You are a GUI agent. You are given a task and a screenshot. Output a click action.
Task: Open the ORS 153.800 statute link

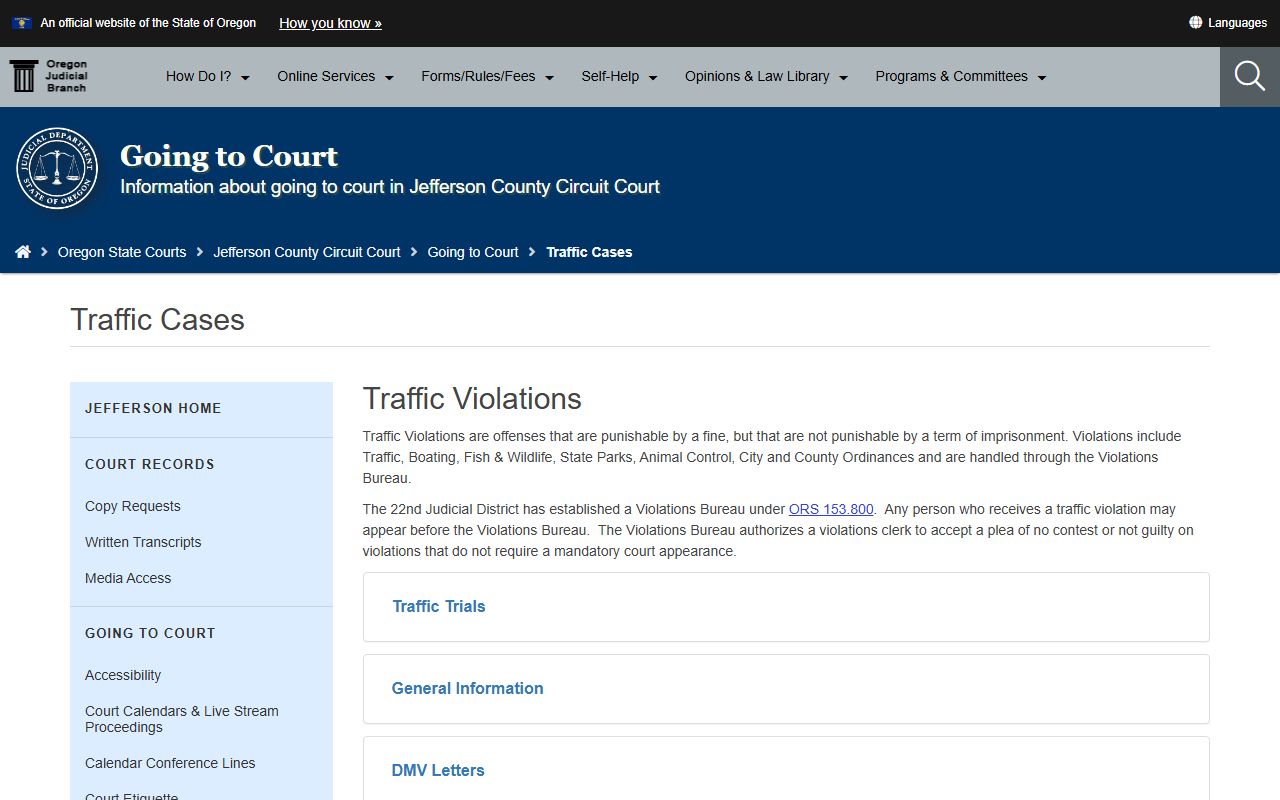click(831, 509)
